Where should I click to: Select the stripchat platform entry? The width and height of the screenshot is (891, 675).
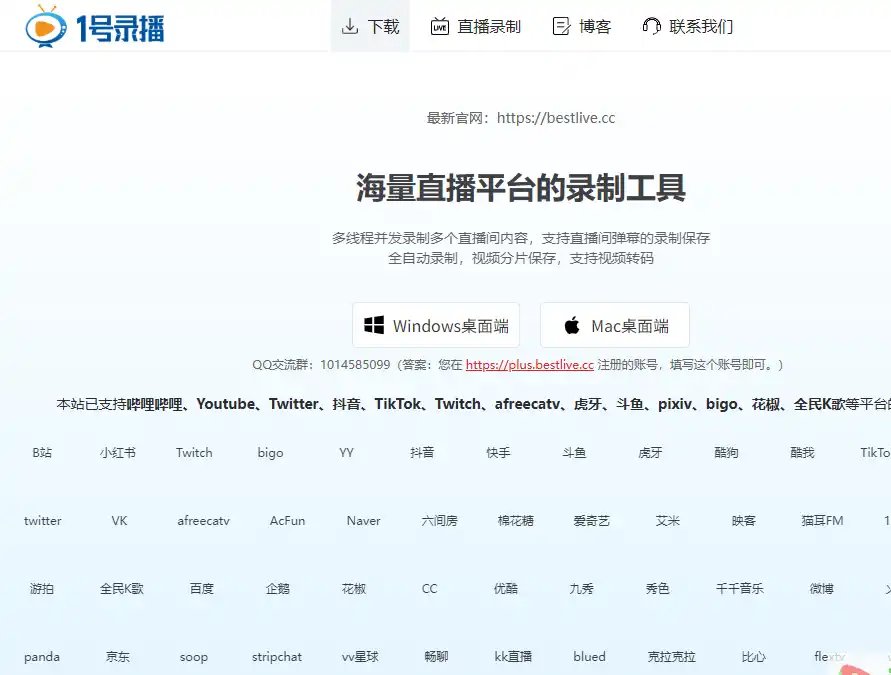pos(277,657)
